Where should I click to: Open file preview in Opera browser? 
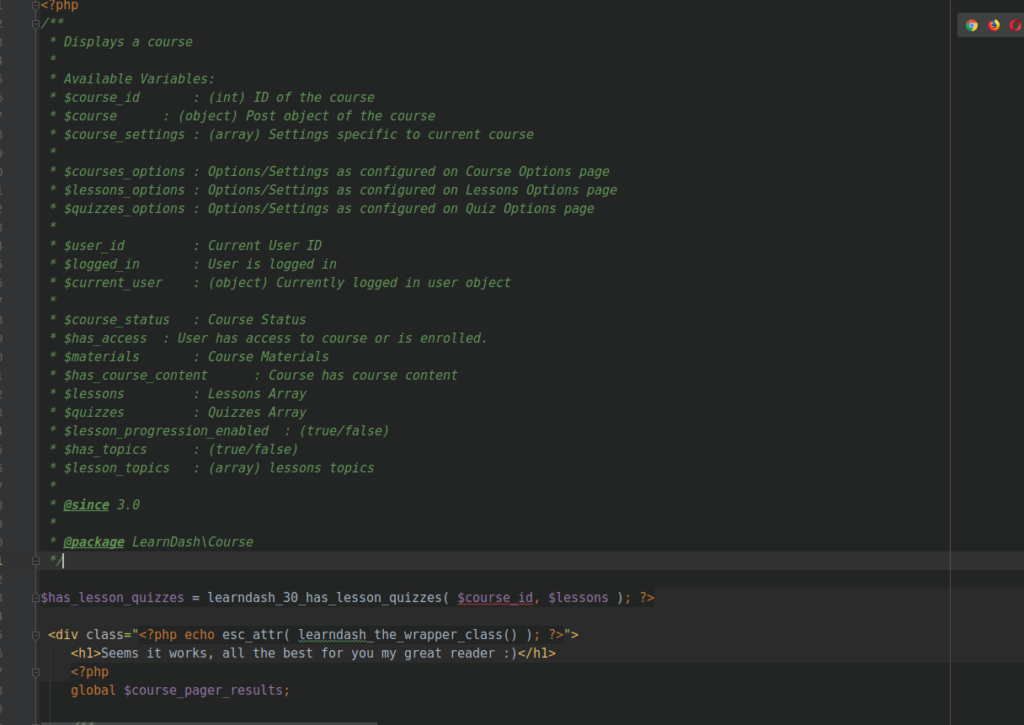click(1016, 25)
